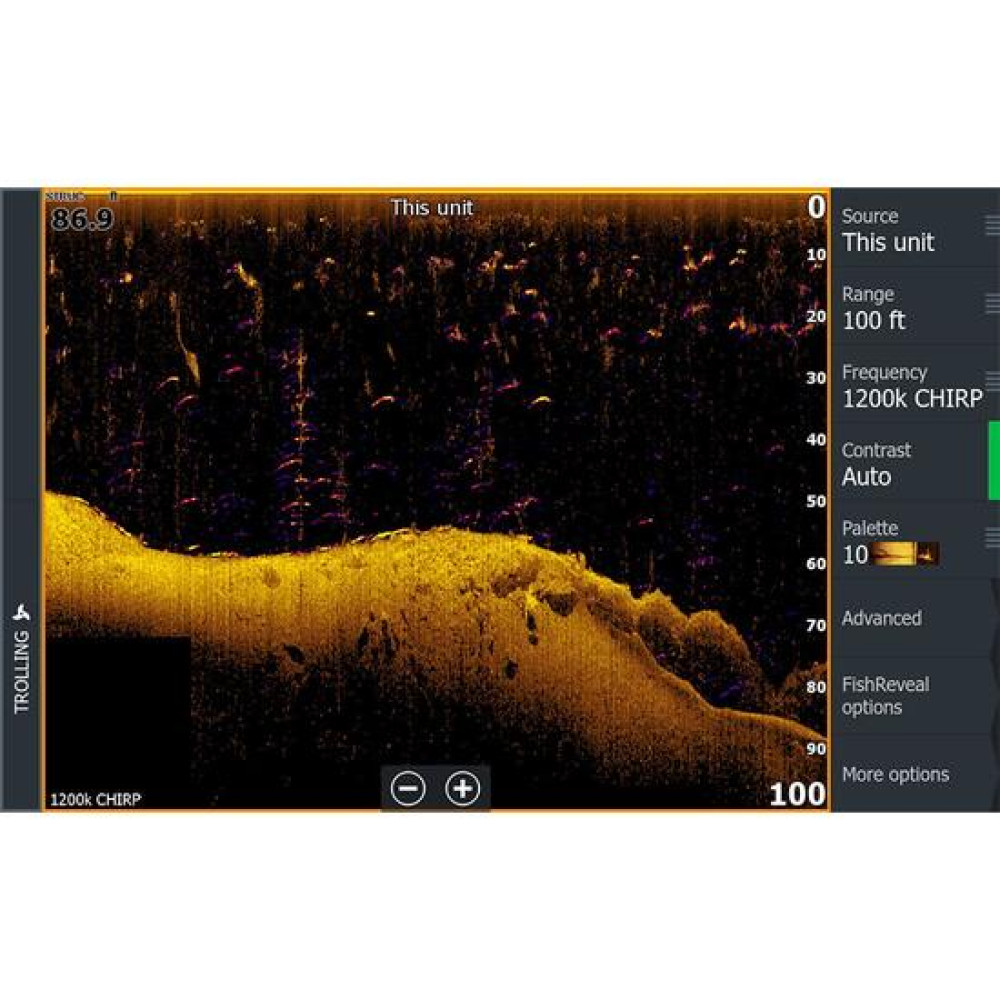The height and width of the screenshot is (1000, 1000).
Task: Tap the 'This unit' title on sonar view
Action: (x=432, y=208)
